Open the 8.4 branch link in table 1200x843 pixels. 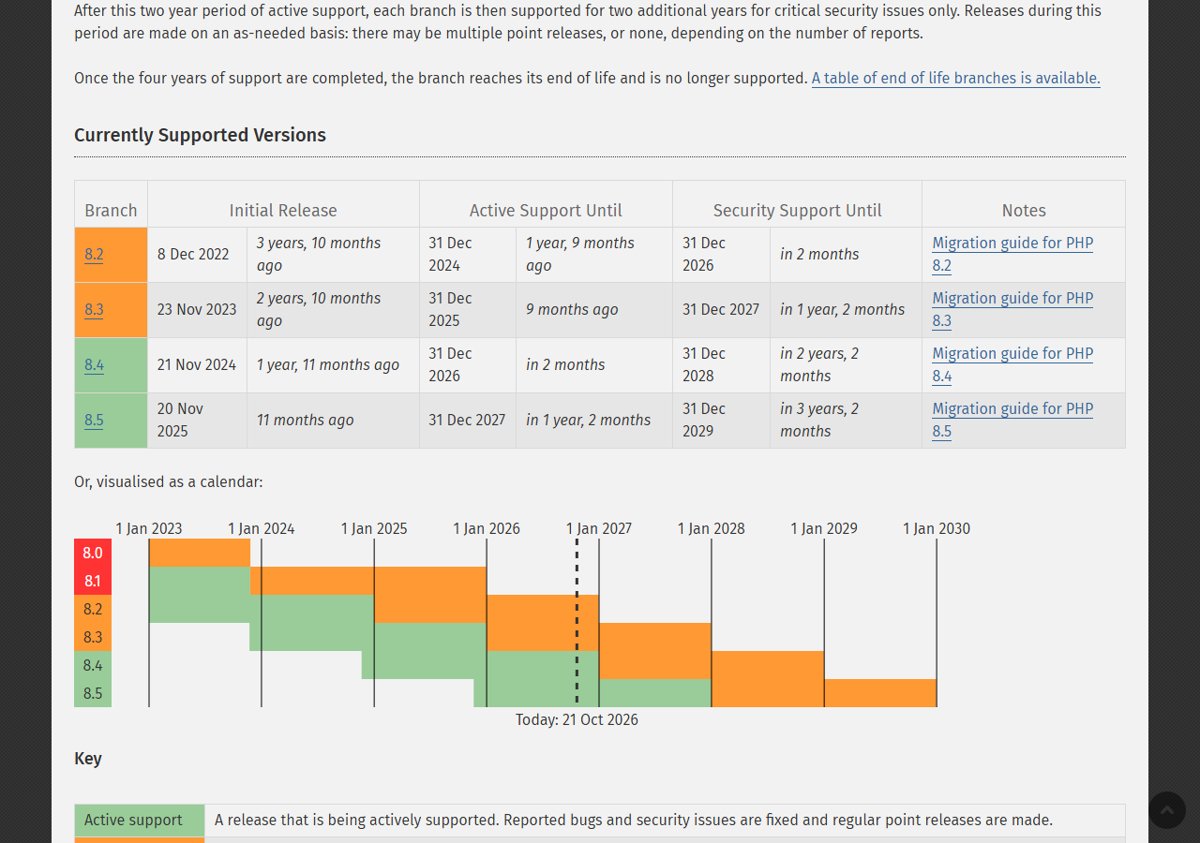coord(94,365)
